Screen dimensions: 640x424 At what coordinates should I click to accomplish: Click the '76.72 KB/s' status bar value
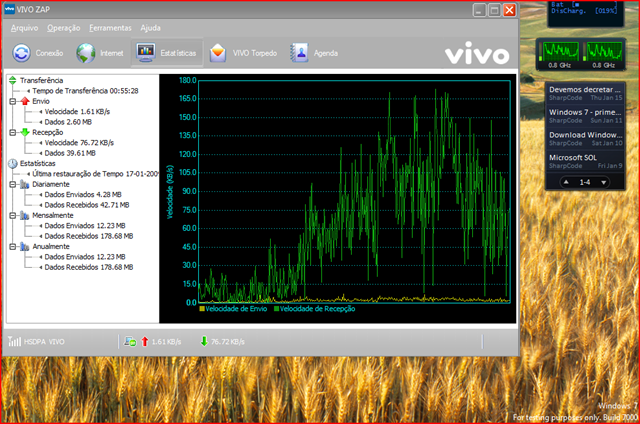(228, 342)
